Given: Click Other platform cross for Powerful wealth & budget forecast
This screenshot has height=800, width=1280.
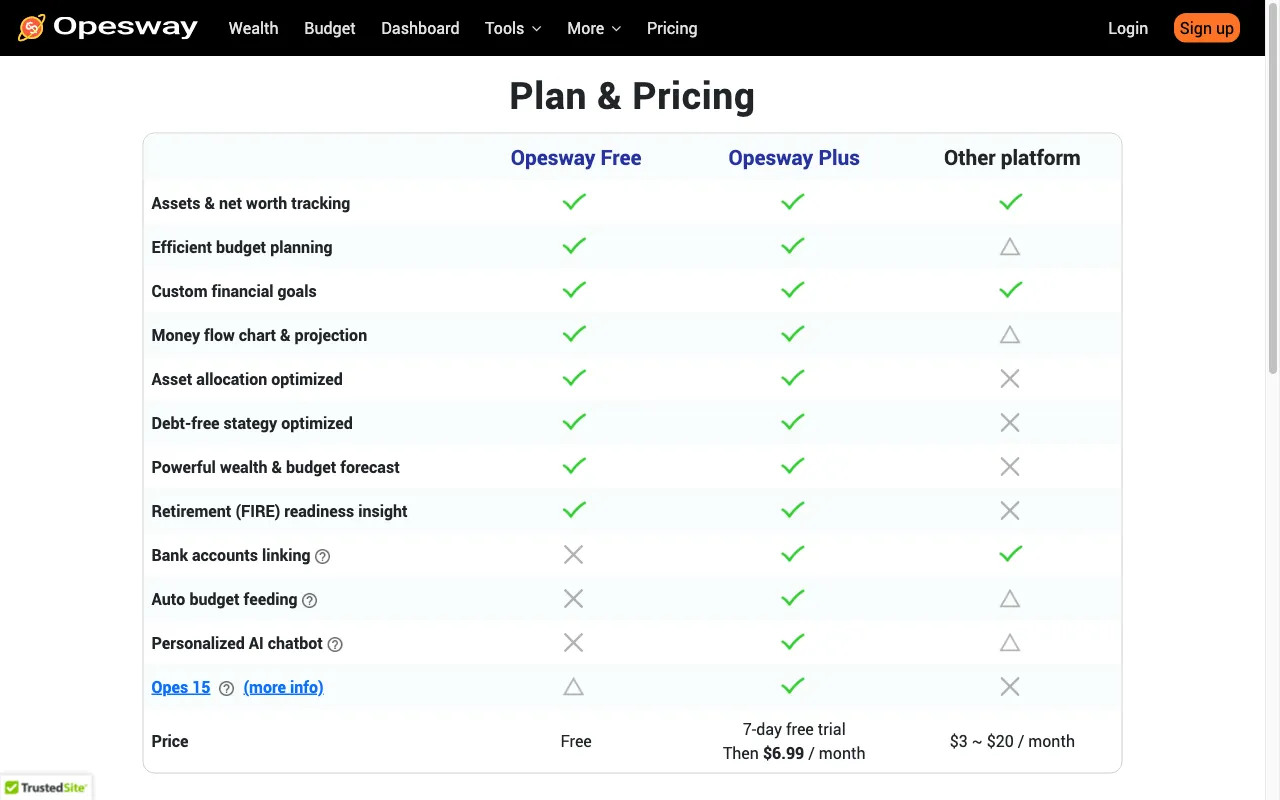Looking at the screenshot, I should click(x=1010, y=466).
